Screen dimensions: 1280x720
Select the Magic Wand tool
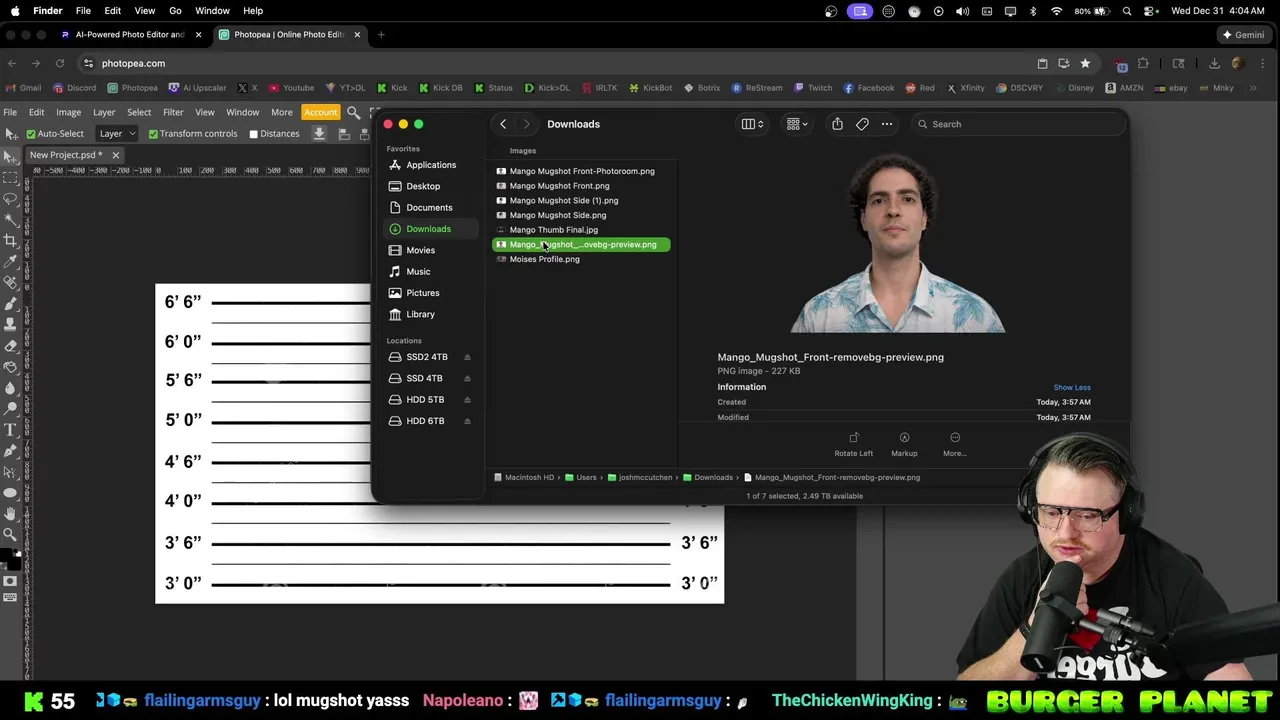[11, 220]
